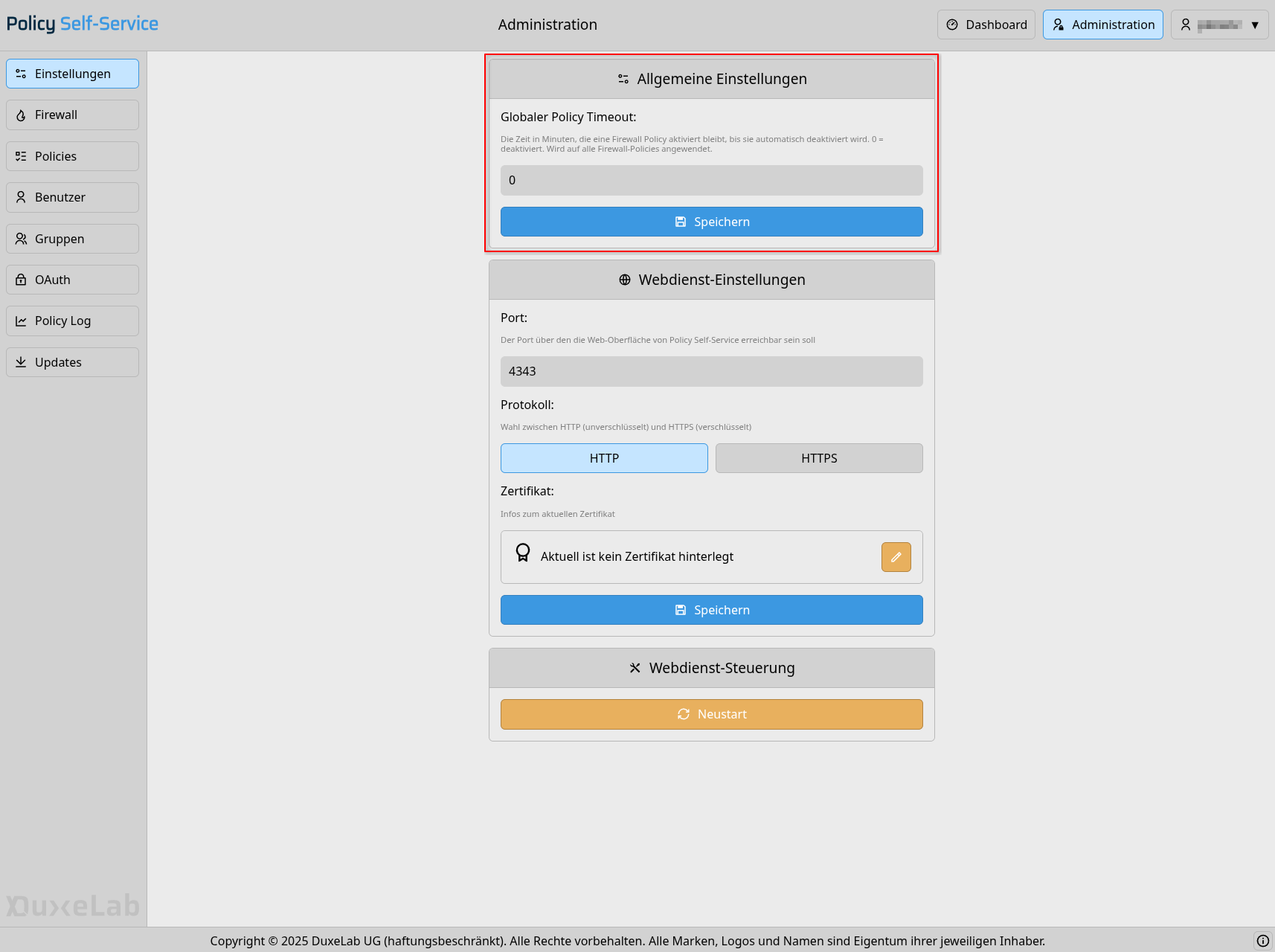1275x952 pixels.
Task: Open the Firewall section in the sidebar
Action: [72, 115]
